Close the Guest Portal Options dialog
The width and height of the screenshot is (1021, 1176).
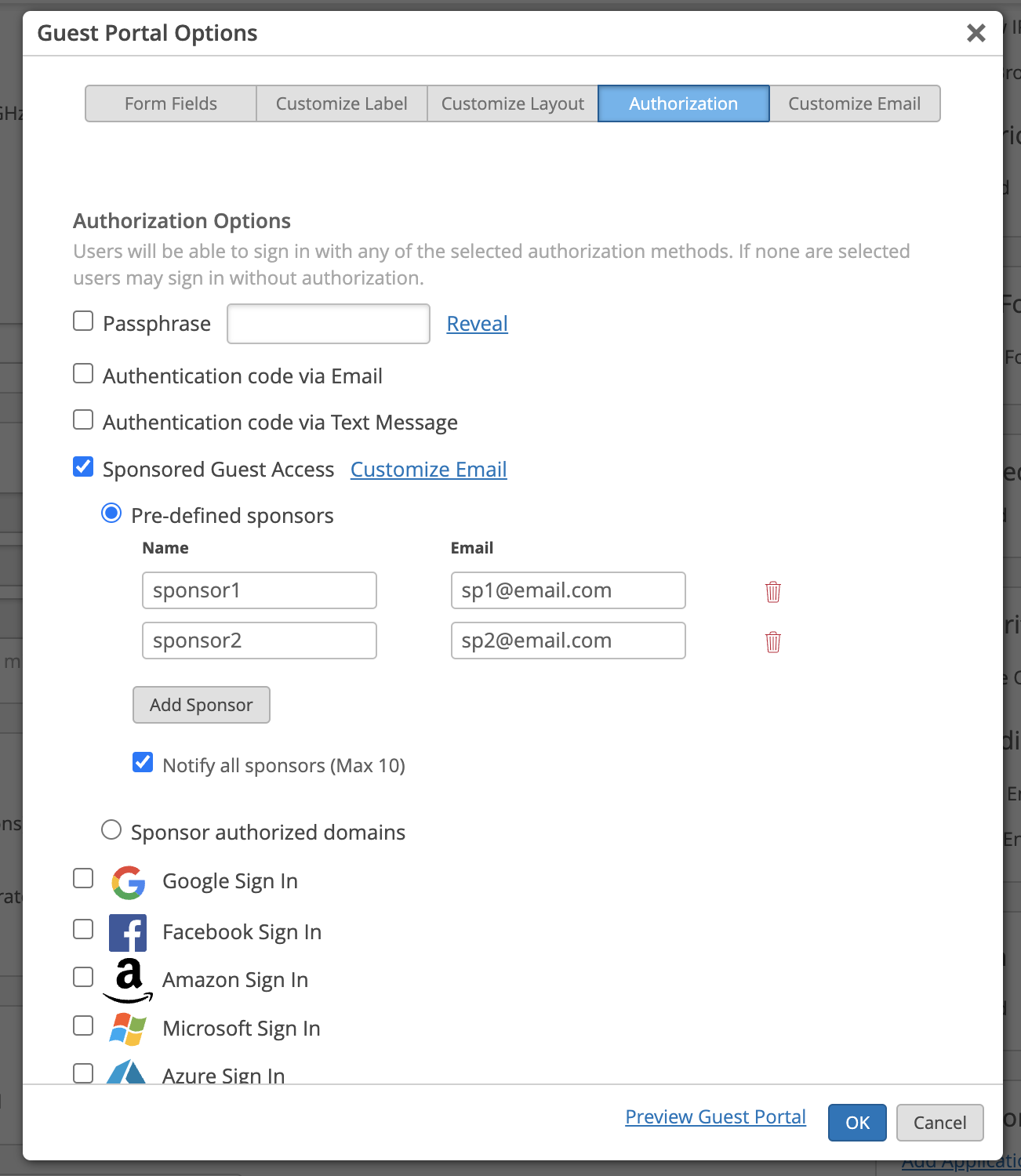point(976,33)
